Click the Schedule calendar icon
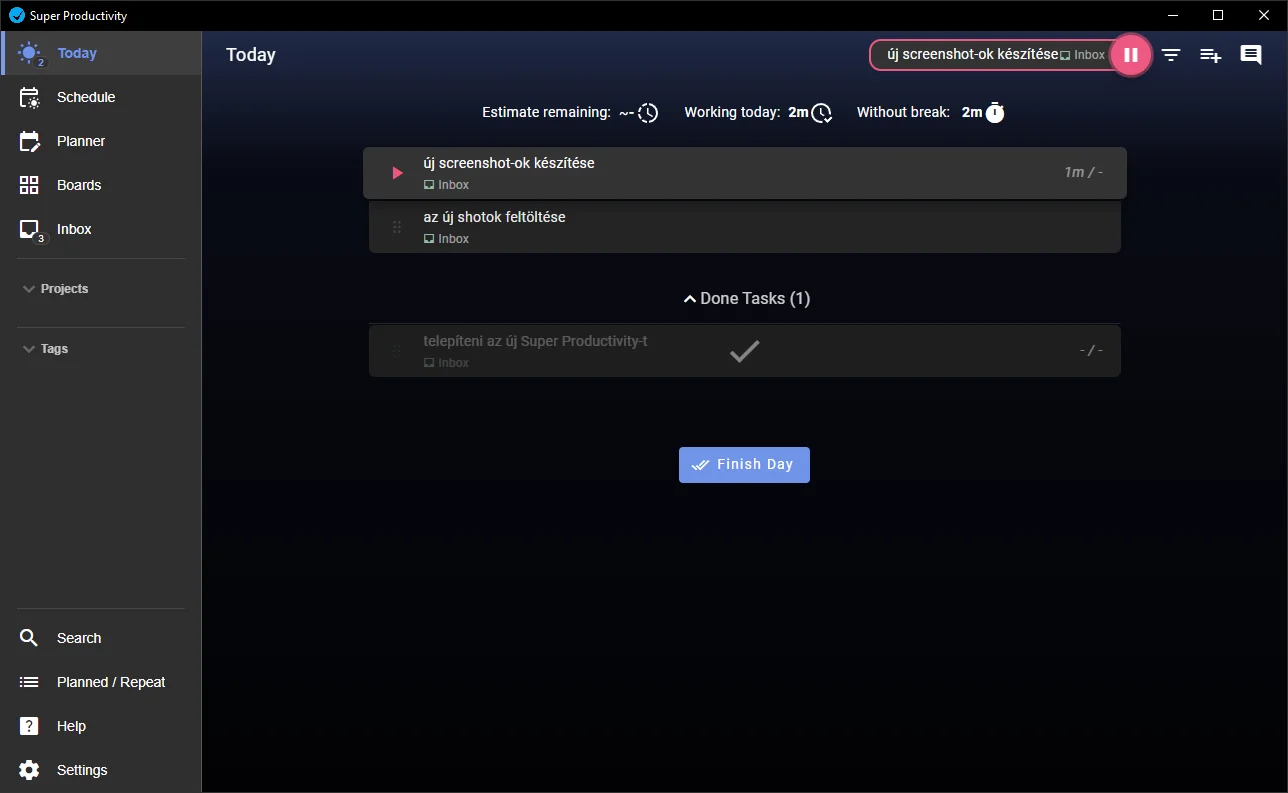The height and width of the screenshot is (793, 1288). click(30, 97)
